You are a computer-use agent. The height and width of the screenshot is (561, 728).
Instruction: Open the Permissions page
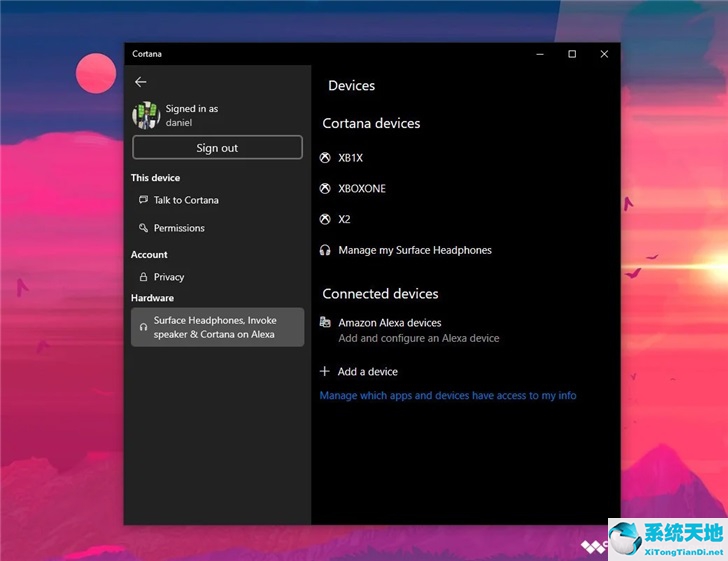pos(179,228)
